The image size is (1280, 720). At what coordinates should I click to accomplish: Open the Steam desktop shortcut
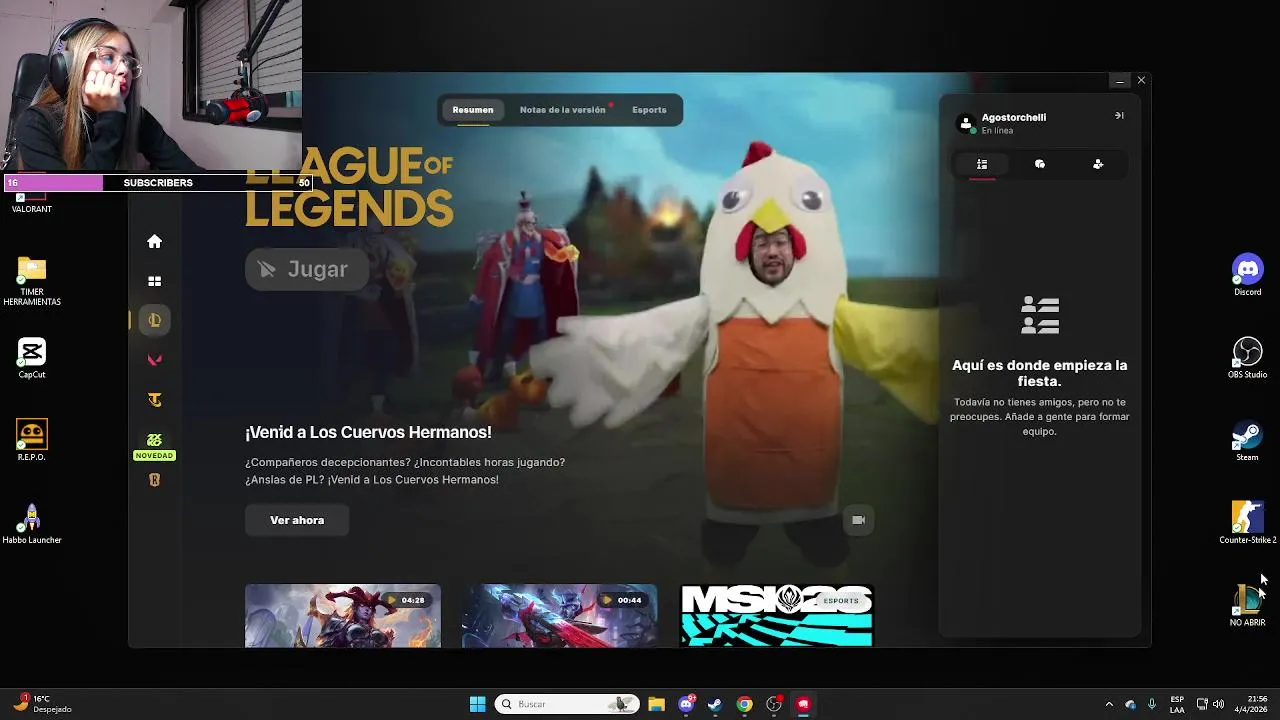pos(1247,441)
